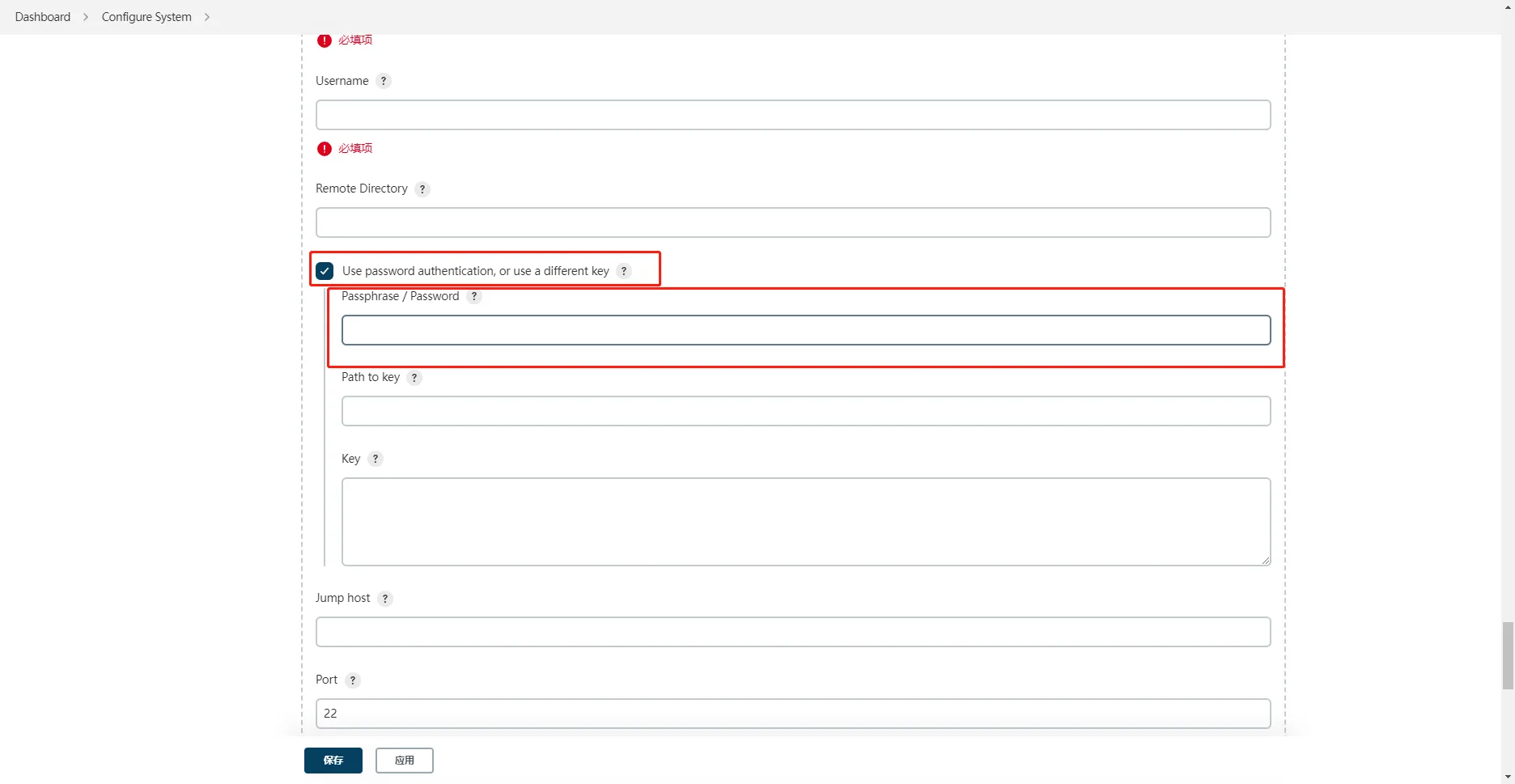Click into the Key text area
The image size is (1515, 784).
[x=805, y=521]
